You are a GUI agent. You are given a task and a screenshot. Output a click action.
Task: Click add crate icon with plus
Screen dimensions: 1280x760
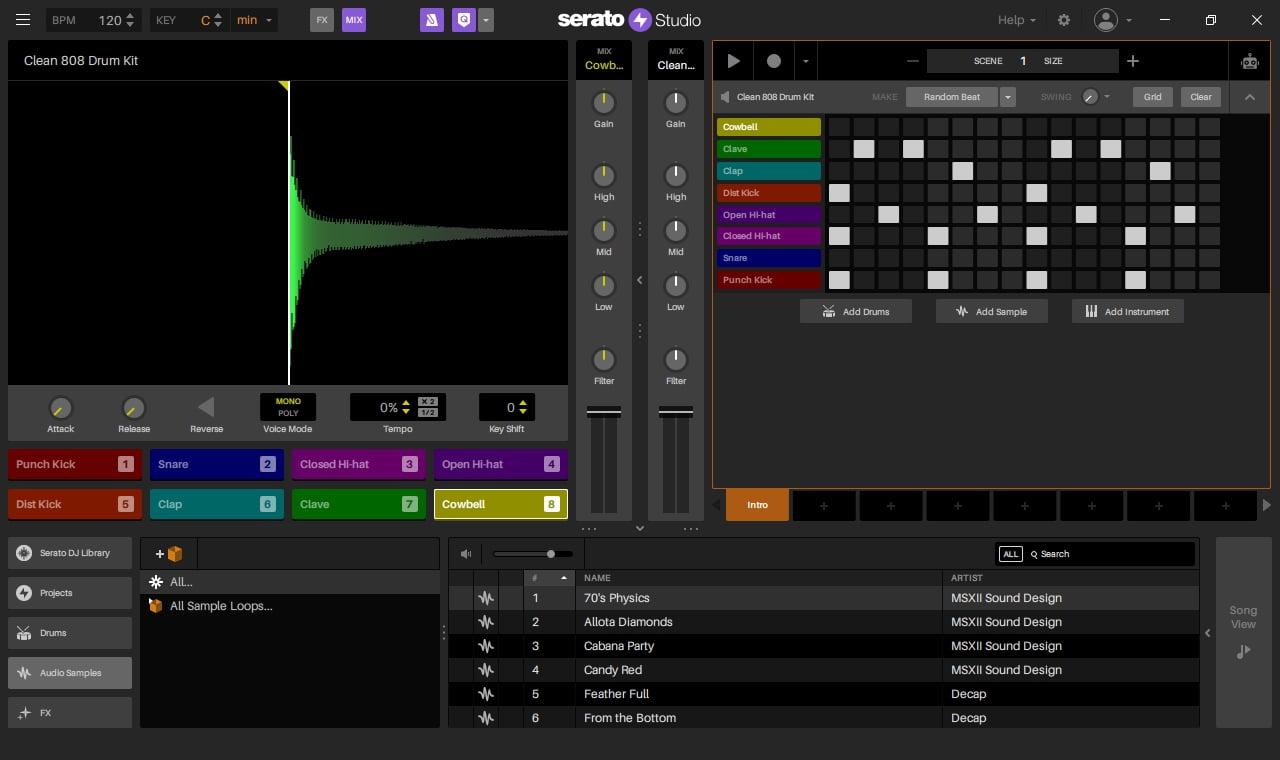(x=168, y=553)
